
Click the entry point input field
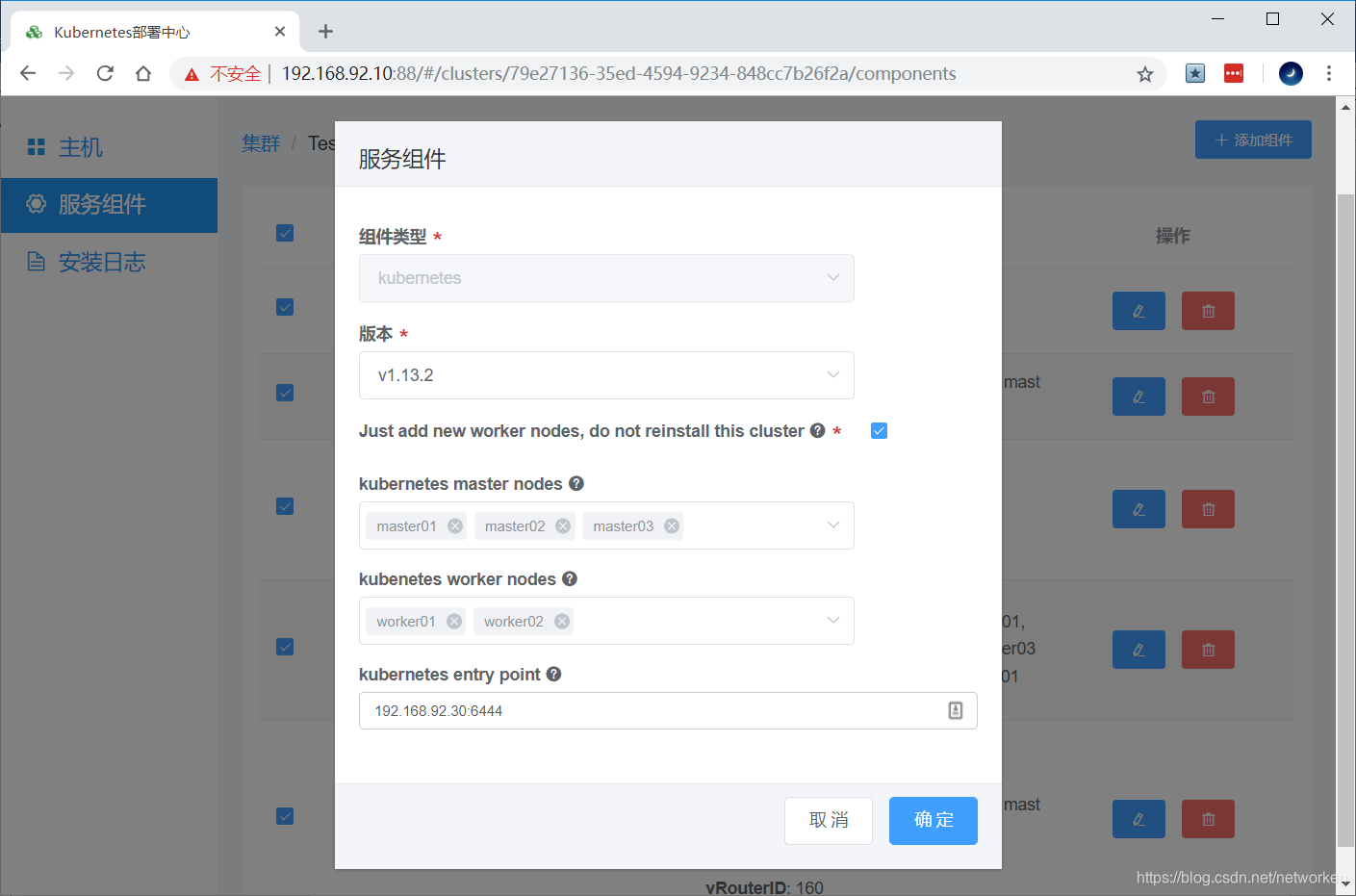pos(668,710)
